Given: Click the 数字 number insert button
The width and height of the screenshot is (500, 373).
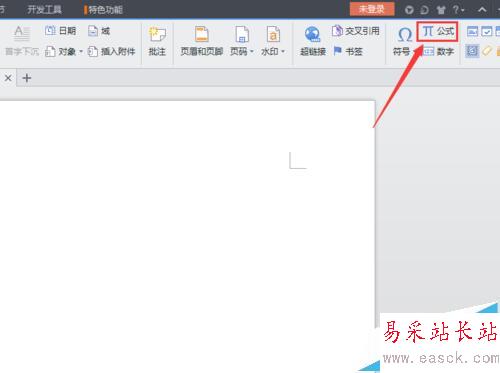Looking at the screenshot, I should [439, 51].
